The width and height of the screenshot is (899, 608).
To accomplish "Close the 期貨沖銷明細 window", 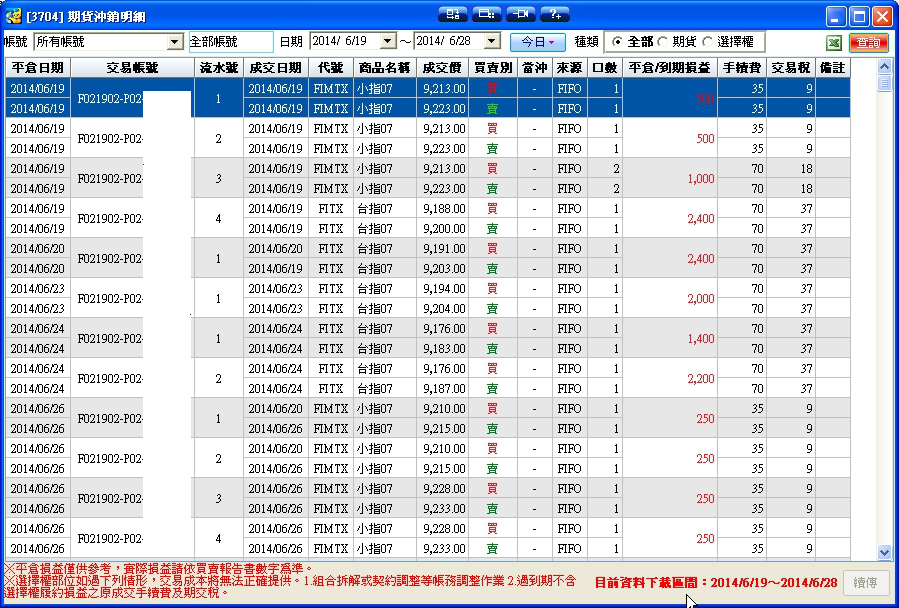I will 882,17.
